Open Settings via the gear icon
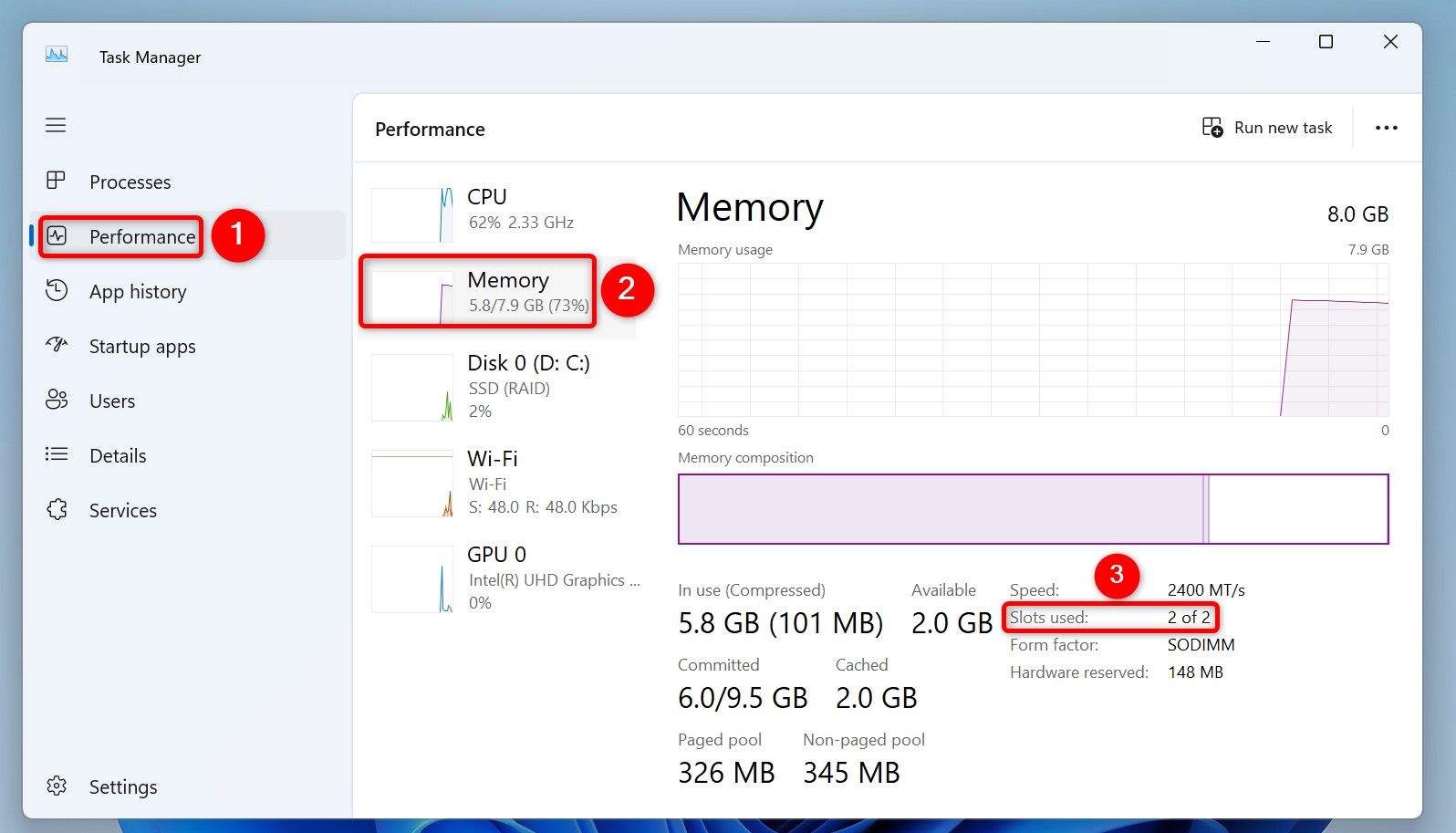Image resolution: width=1456 pixels, height=833 pixels. tap(57, 786)
